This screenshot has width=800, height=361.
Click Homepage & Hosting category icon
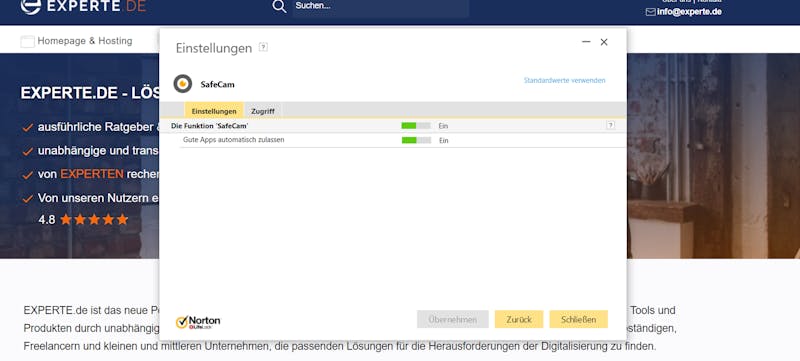[x=28, y=42]
